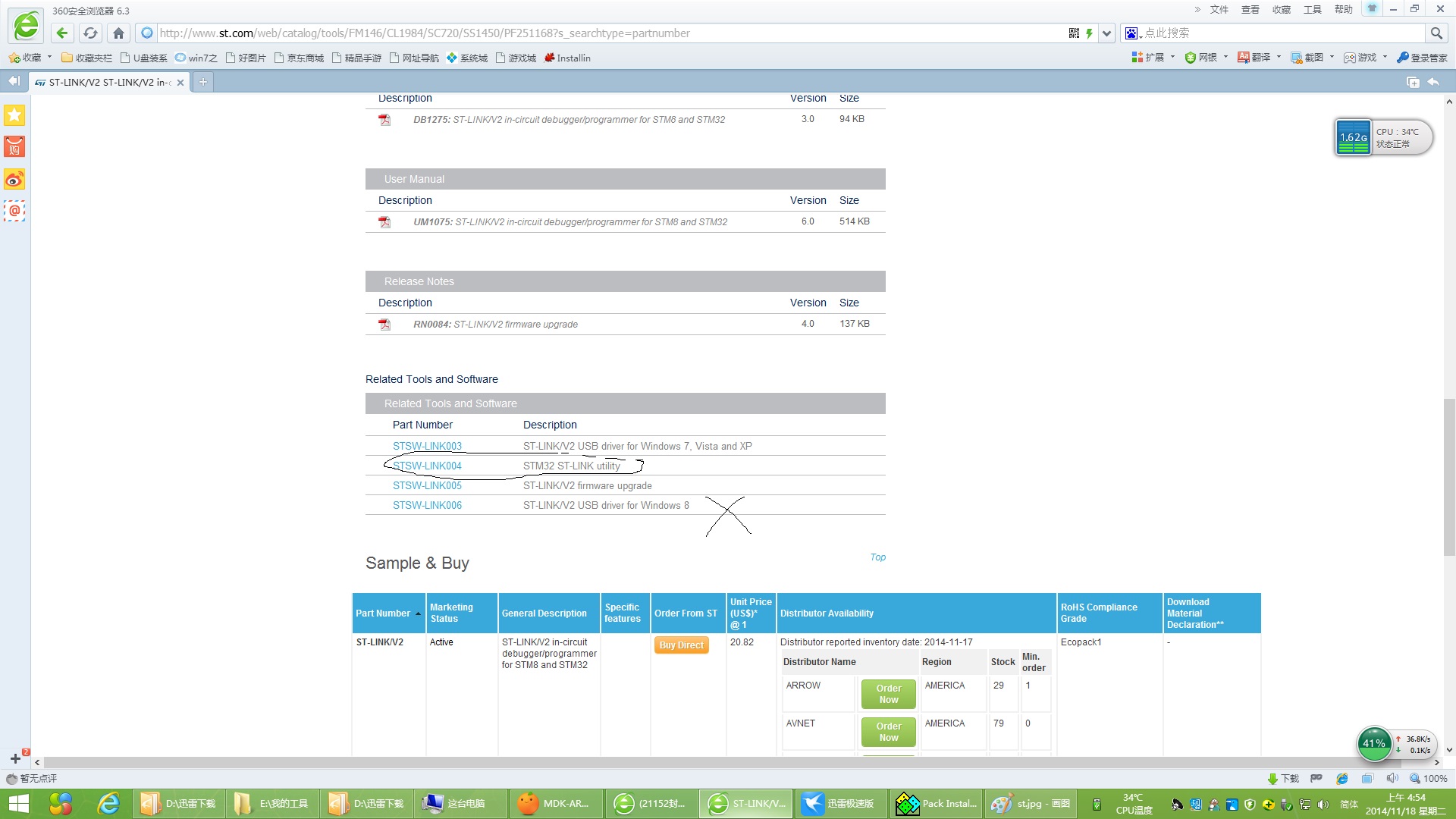Open the RN0084 release notes PDF icon
The image size is (1456, 819).
tap(384, 325)
